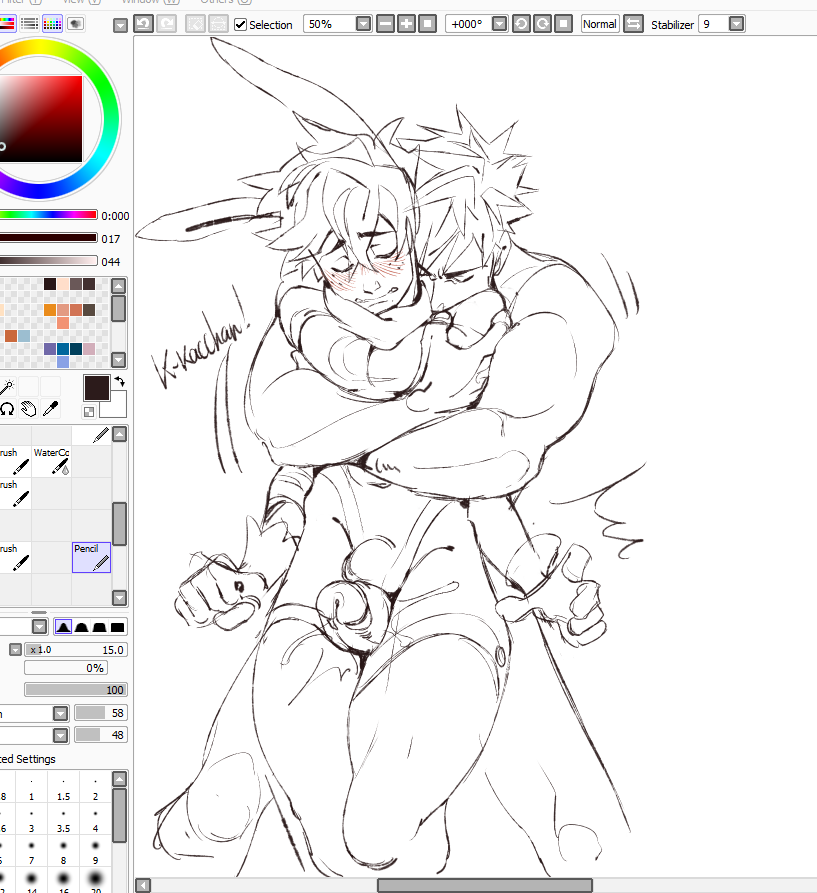The width and height of the screenshot is (817, 893).
Task: Click the clear selection toolbar icon
Action: pyautogui.click(x=195, y=24)
